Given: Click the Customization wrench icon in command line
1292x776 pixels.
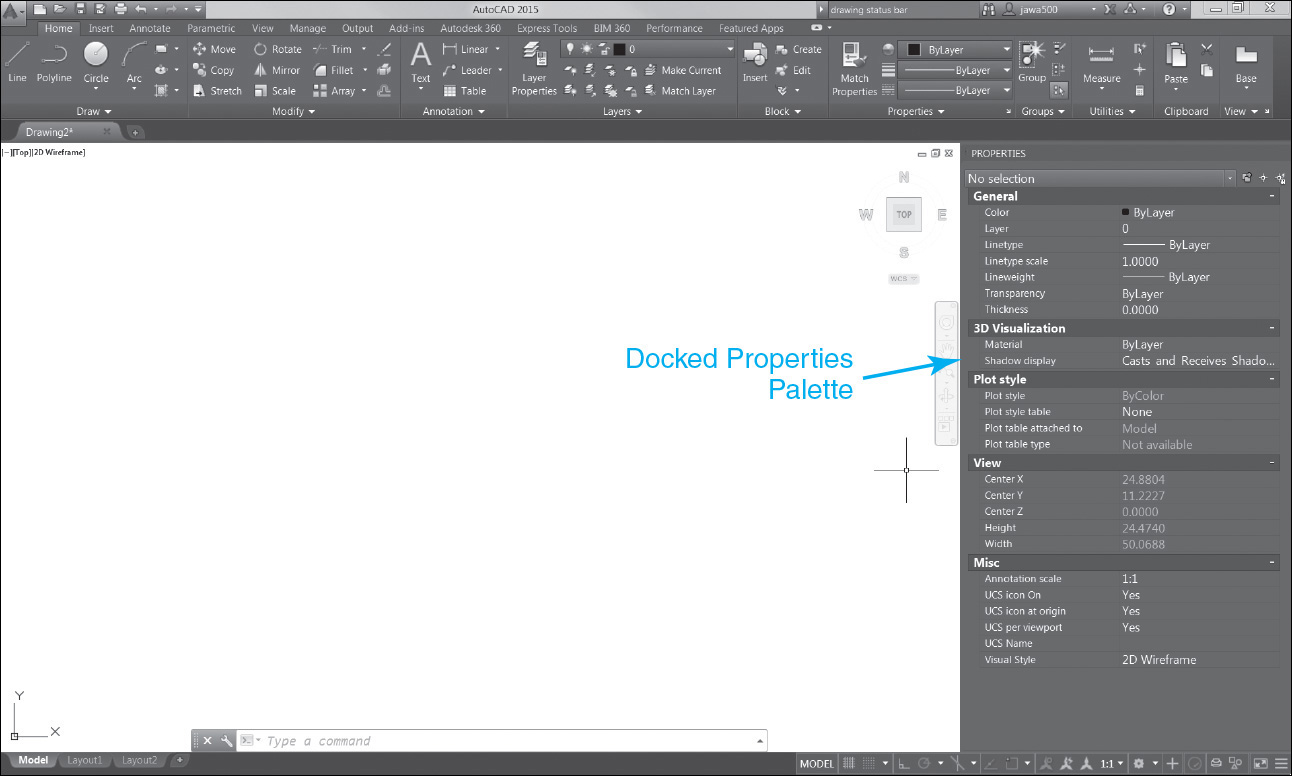Looking at the screenshot, I should tap(227, 741).
